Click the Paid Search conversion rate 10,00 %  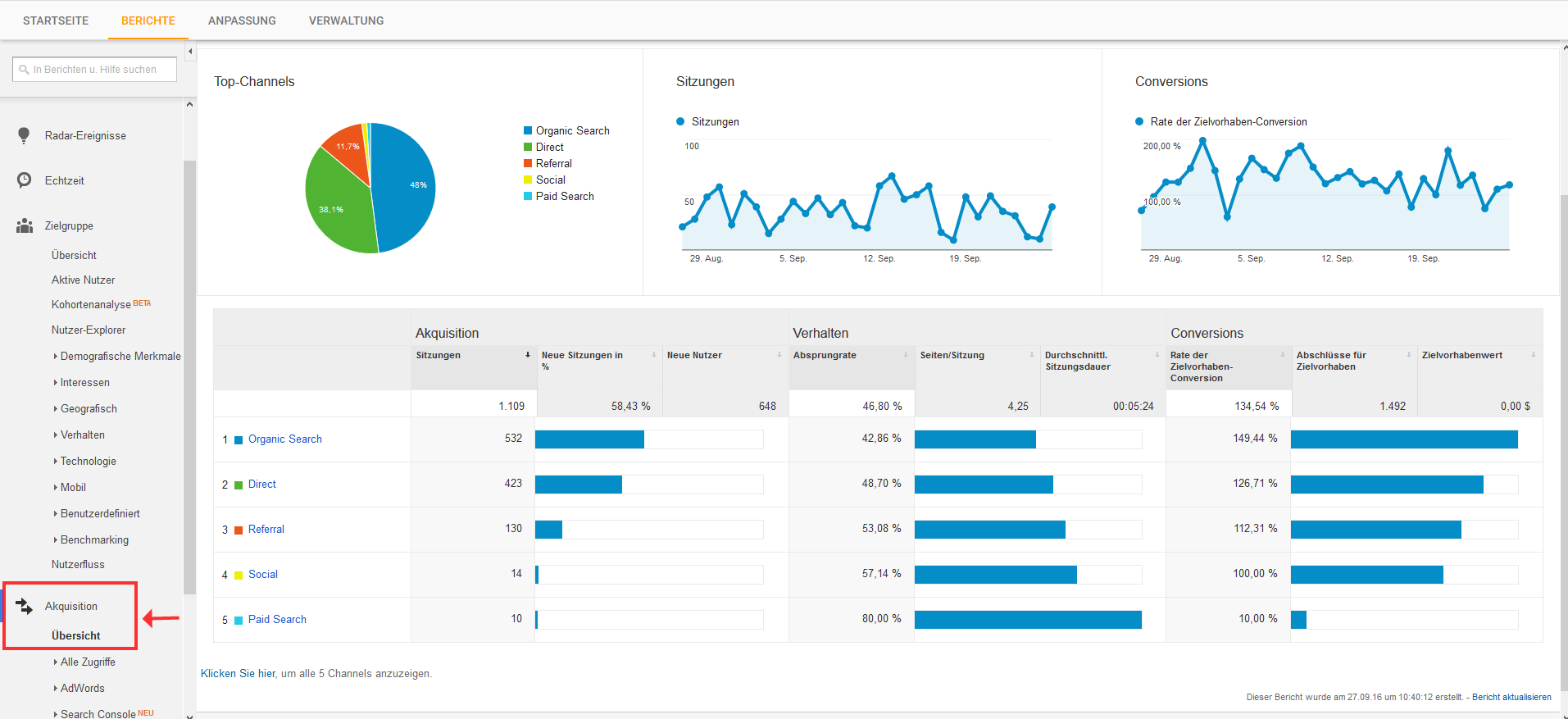[x=1257, y=619]
